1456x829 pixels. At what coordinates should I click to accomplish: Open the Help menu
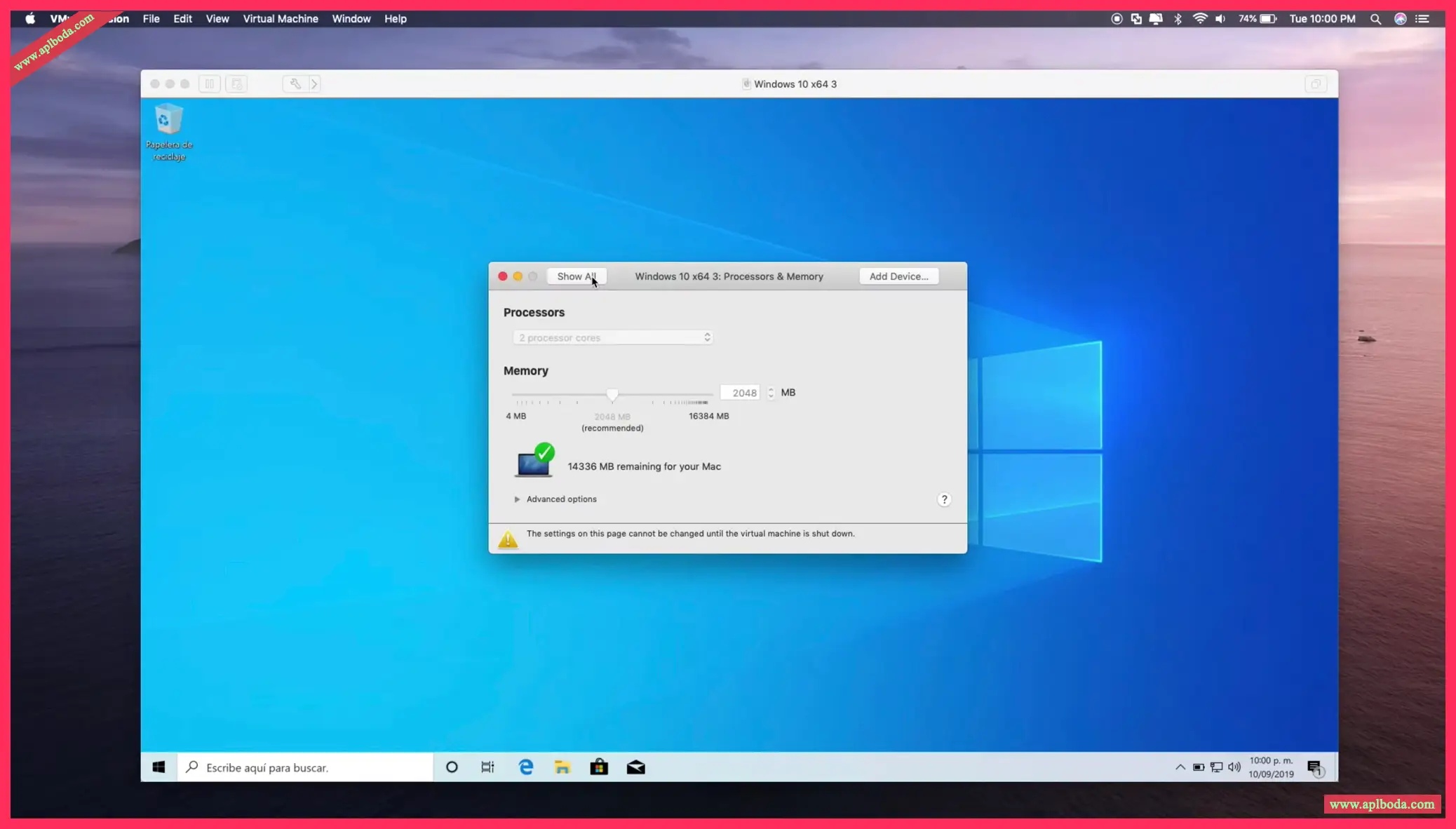pos(396,19)
